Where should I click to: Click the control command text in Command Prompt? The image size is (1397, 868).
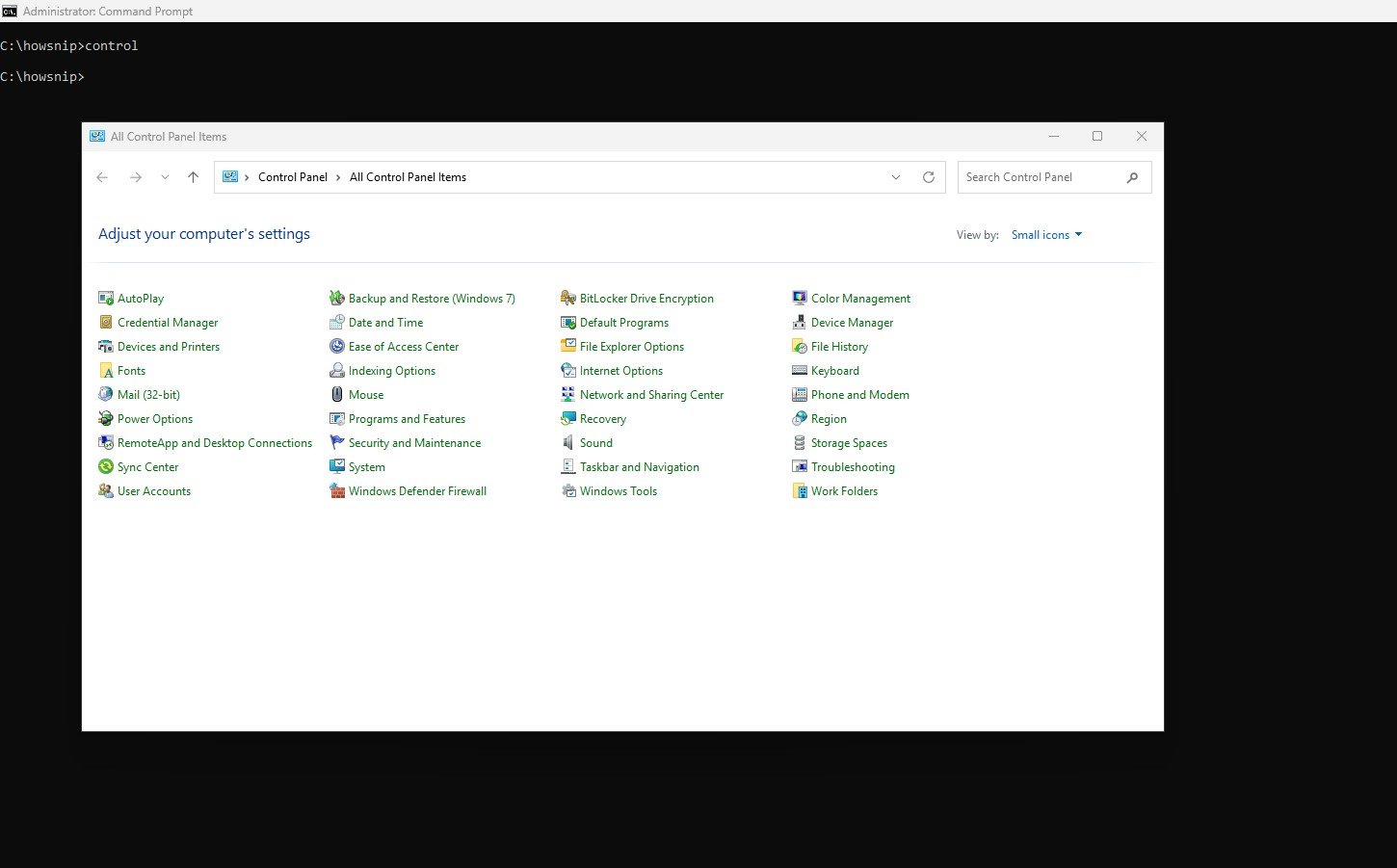click(112, 46)
